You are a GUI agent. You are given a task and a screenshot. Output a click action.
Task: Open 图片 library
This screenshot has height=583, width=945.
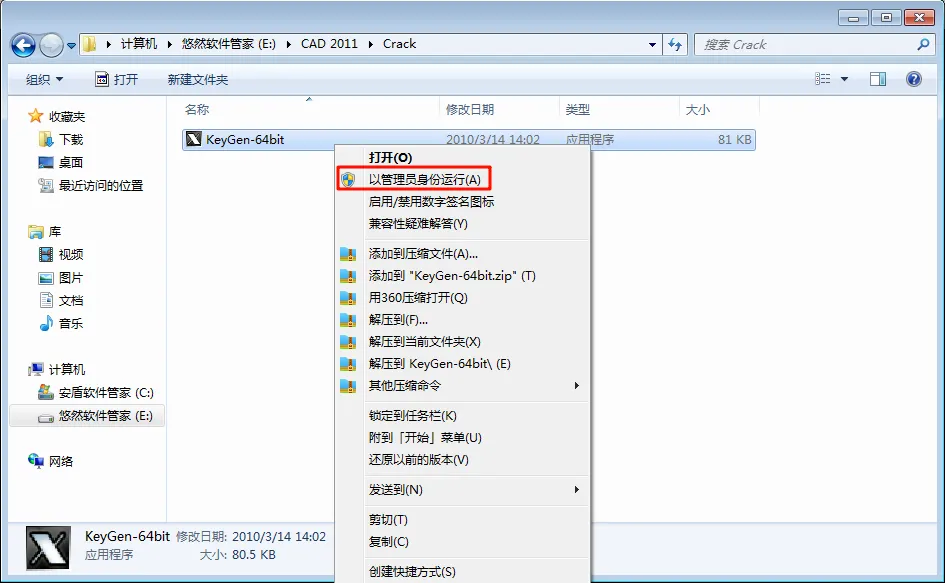point(71,277)
